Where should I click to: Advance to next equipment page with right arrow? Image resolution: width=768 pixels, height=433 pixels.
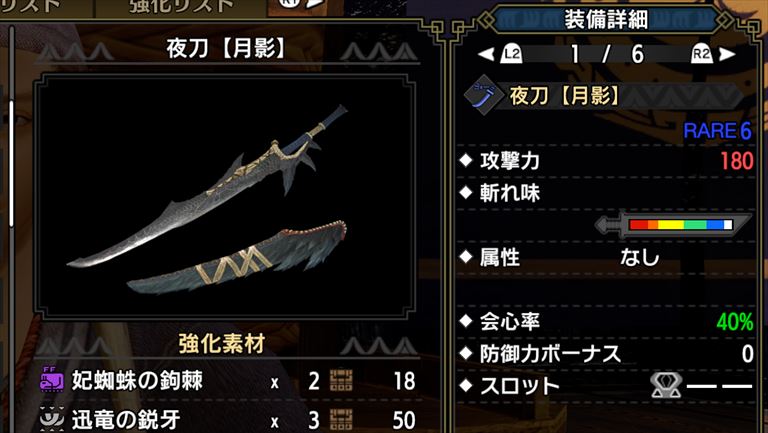point(727,54)
